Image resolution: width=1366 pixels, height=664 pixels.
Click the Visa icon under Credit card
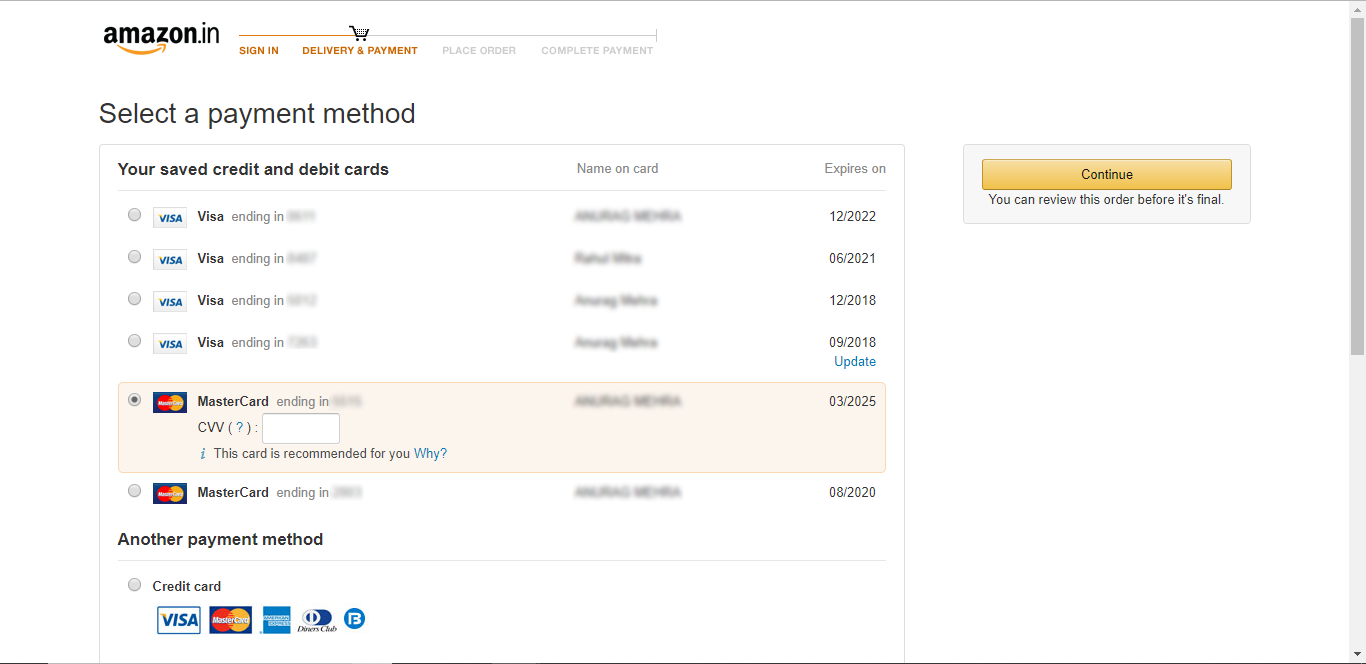(x=179, y=620)
